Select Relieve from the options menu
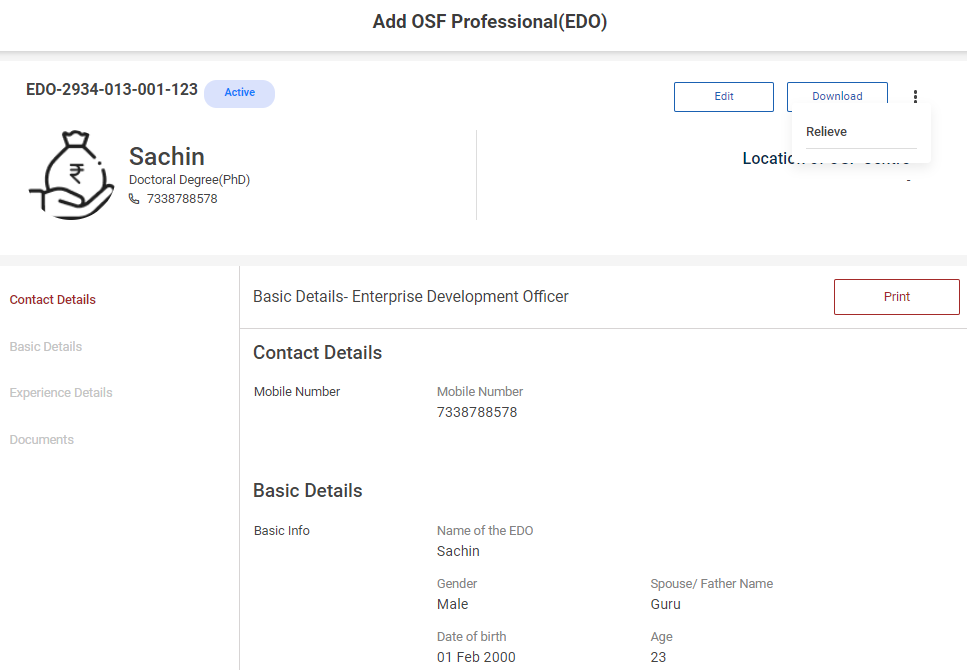The image size is (967, 670). [826, 132]
